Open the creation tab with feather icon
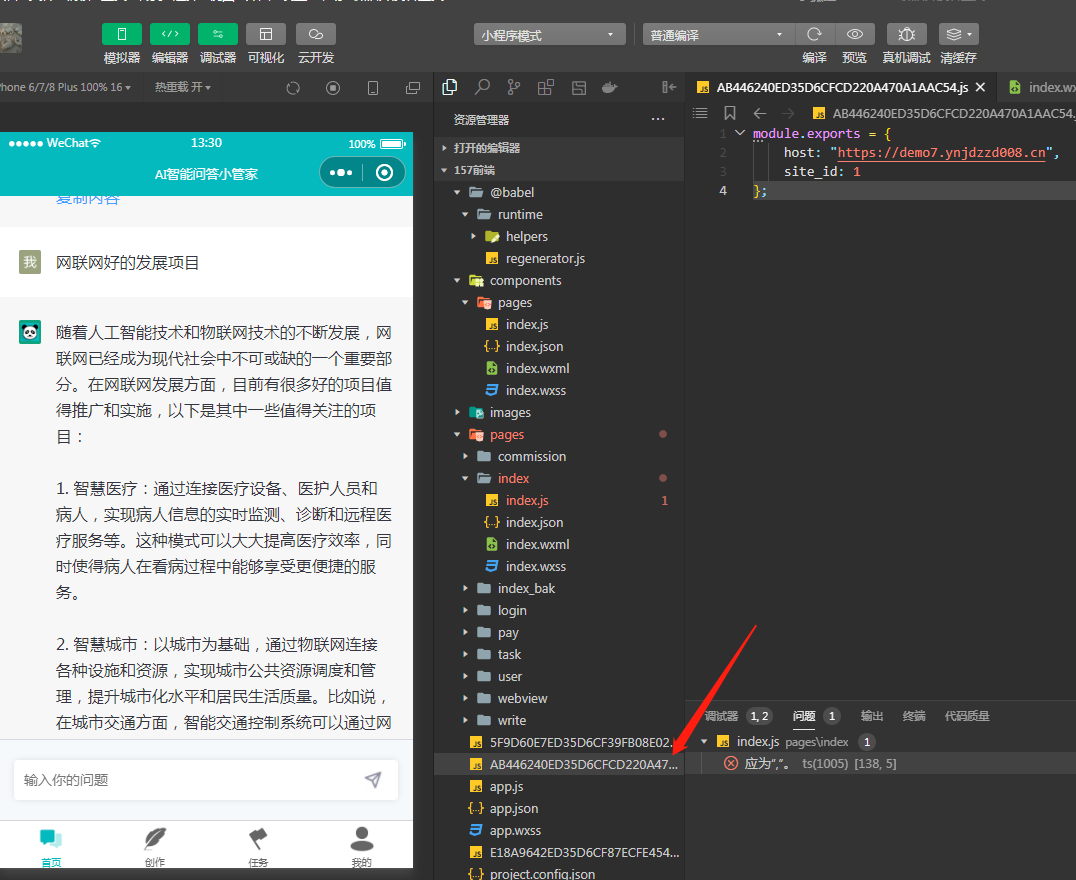The height and width of the screenshot is (880, 1076). coord(155,846)
